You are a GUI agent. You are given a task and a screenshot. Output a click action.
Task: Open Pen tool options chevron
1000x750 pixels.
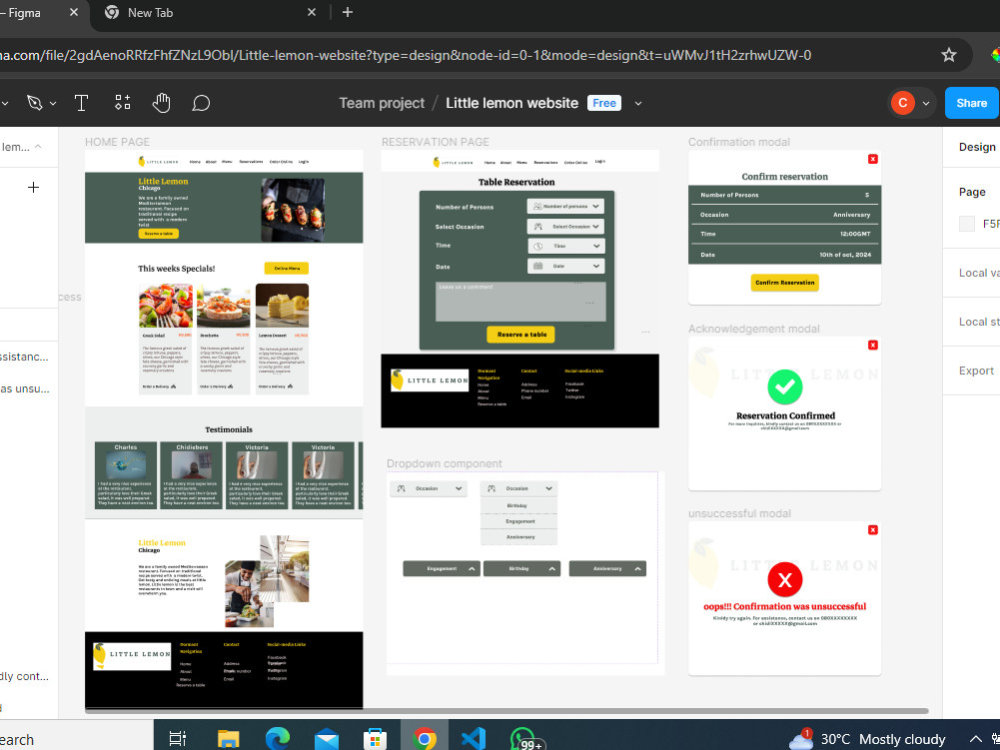click(53, 103)
